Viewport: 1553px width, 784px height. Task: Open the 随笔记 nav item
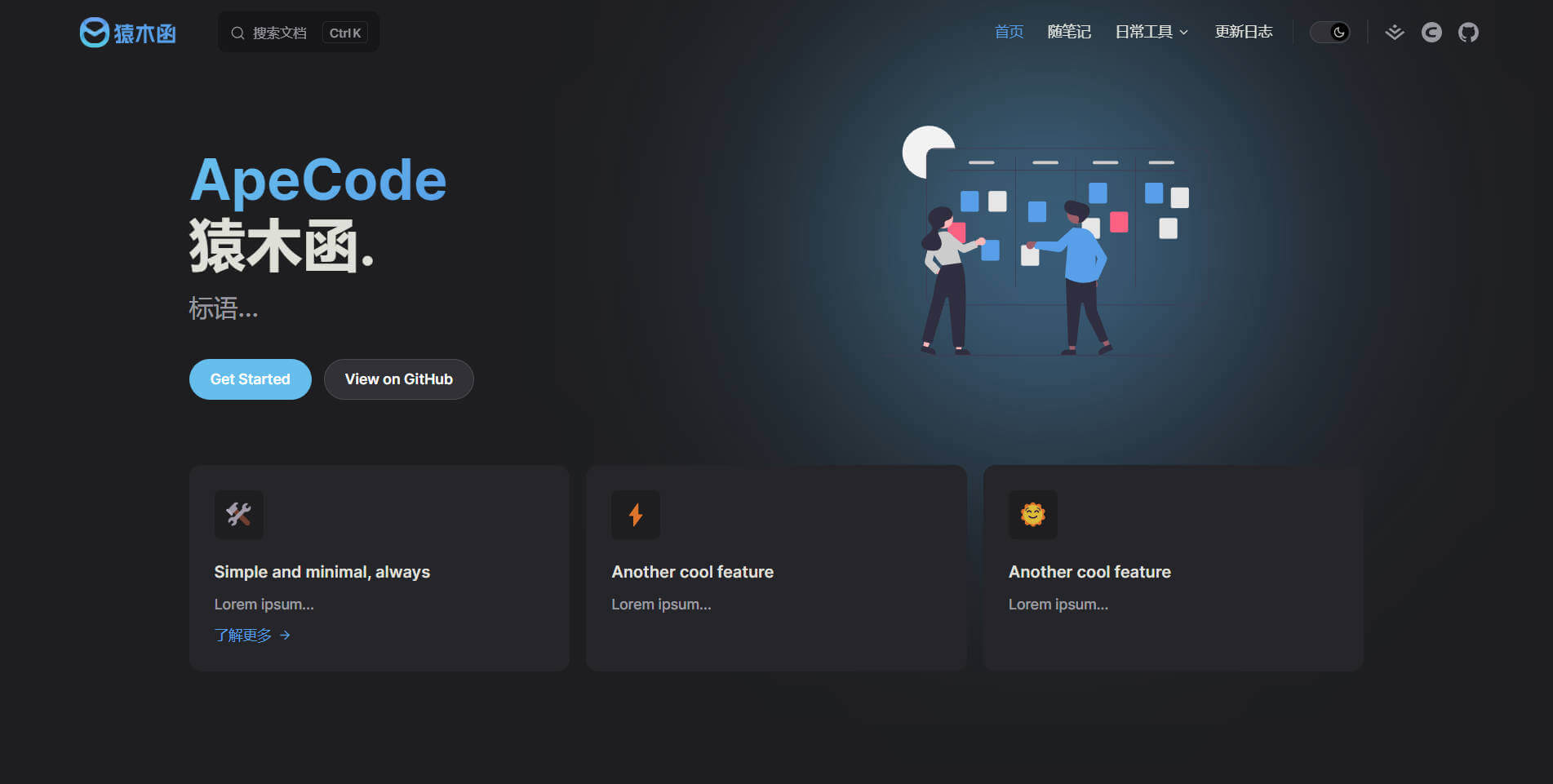(1069, 32)
